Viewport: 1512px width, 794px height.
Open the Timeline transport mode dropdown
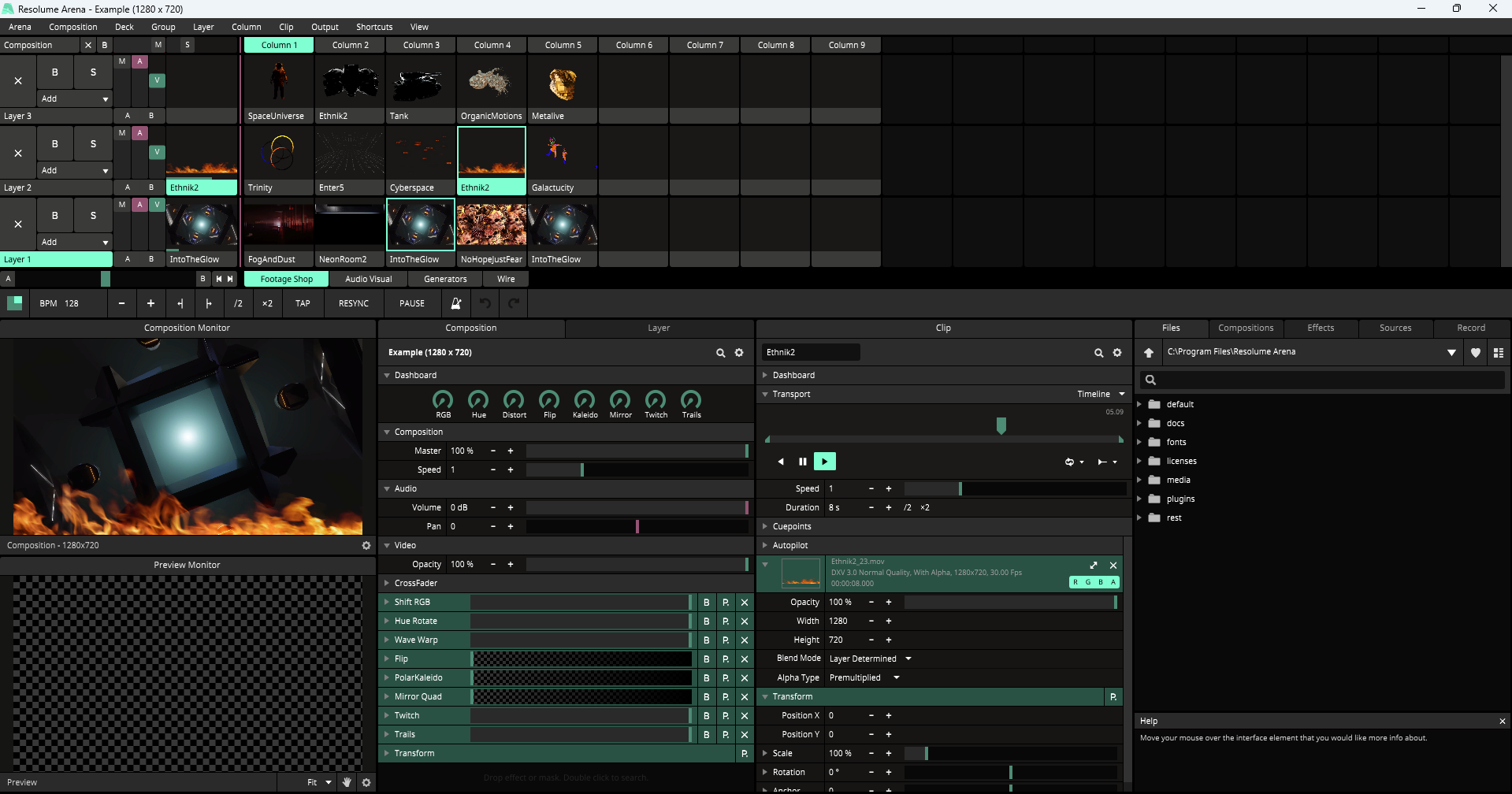click(1101, 394)
